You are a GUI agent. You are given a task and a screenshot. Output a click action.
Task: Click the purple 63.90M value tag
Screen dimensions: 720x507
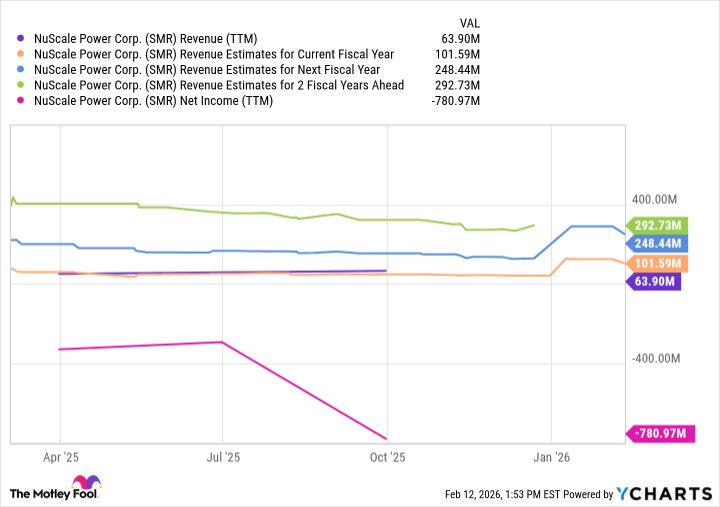tap(653, 282)
